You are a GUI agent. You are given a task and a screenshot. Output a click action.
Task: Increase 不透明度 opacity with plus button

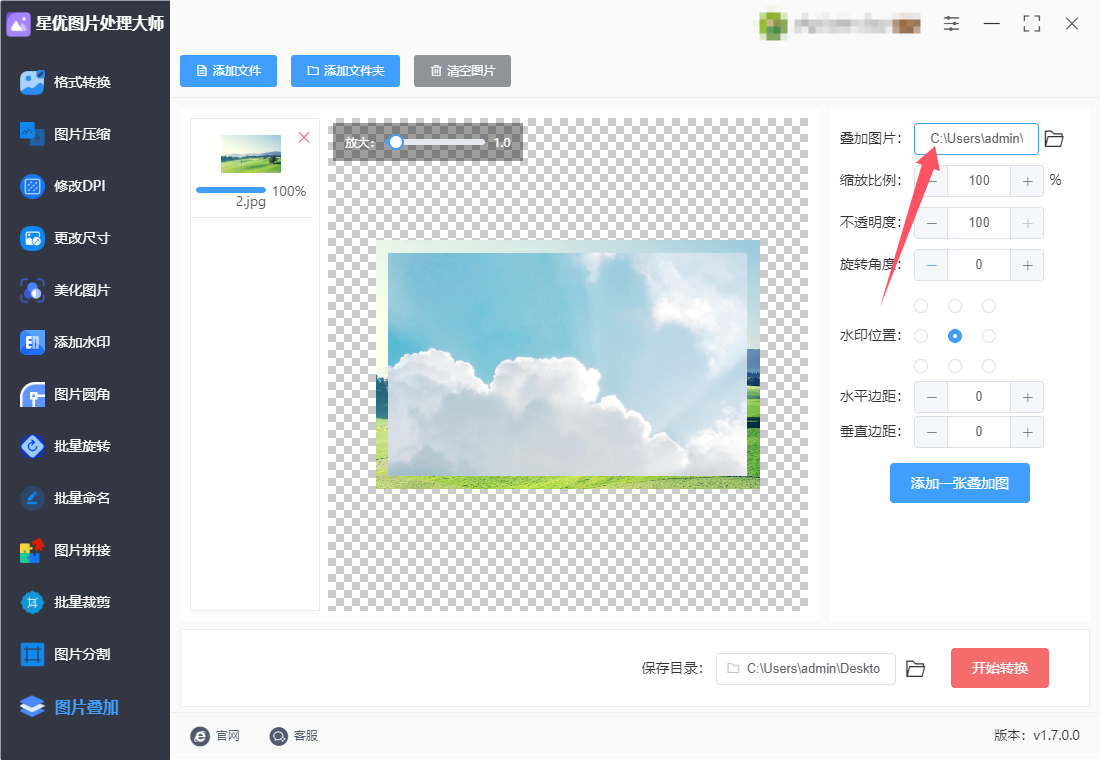[x=1027, y=223]
